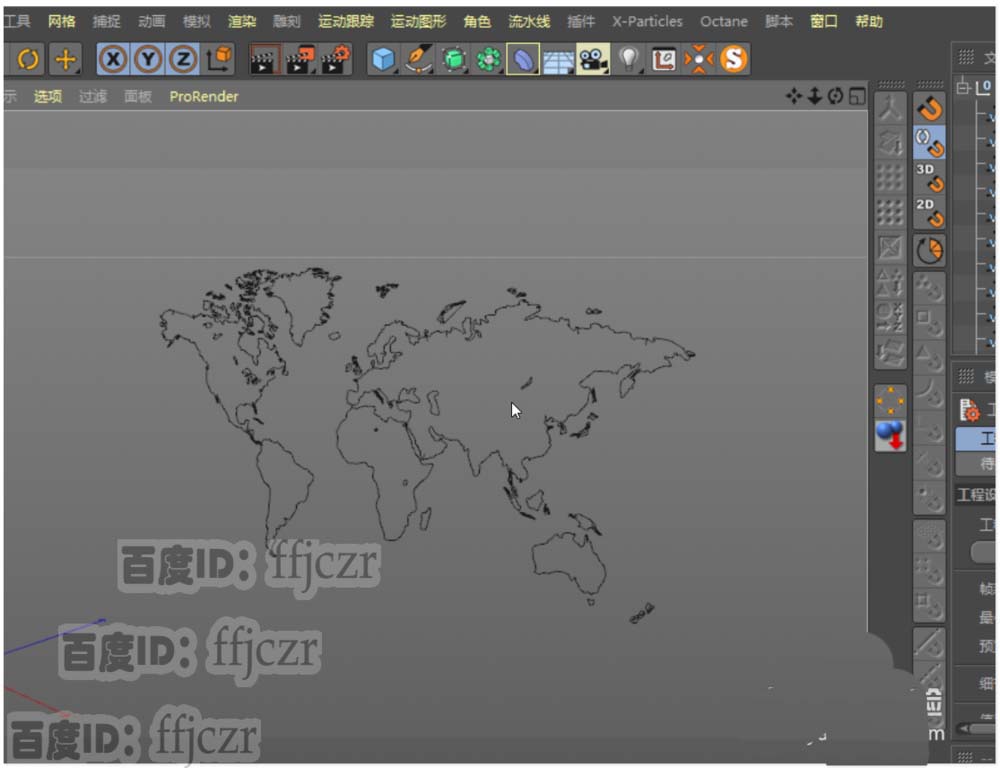The width and height of the screenshot is (1000, 768).
Task: Toggle the Y axis lock
Action: point(148,59)
